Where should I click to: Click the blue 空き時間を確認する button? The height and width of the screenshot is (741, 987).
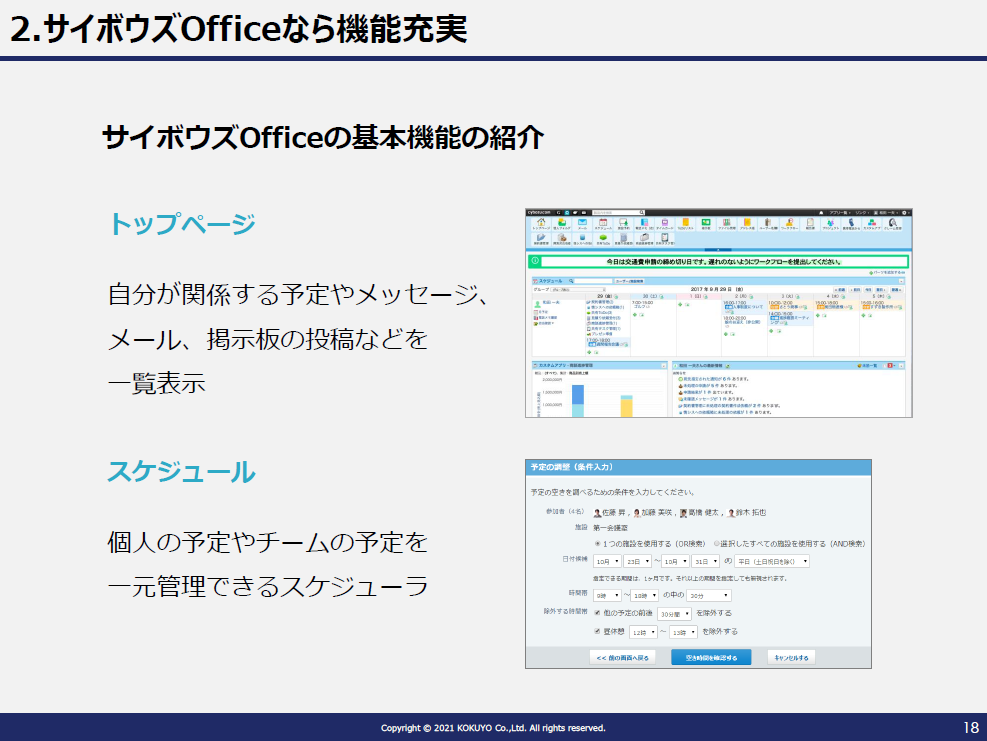711,657
